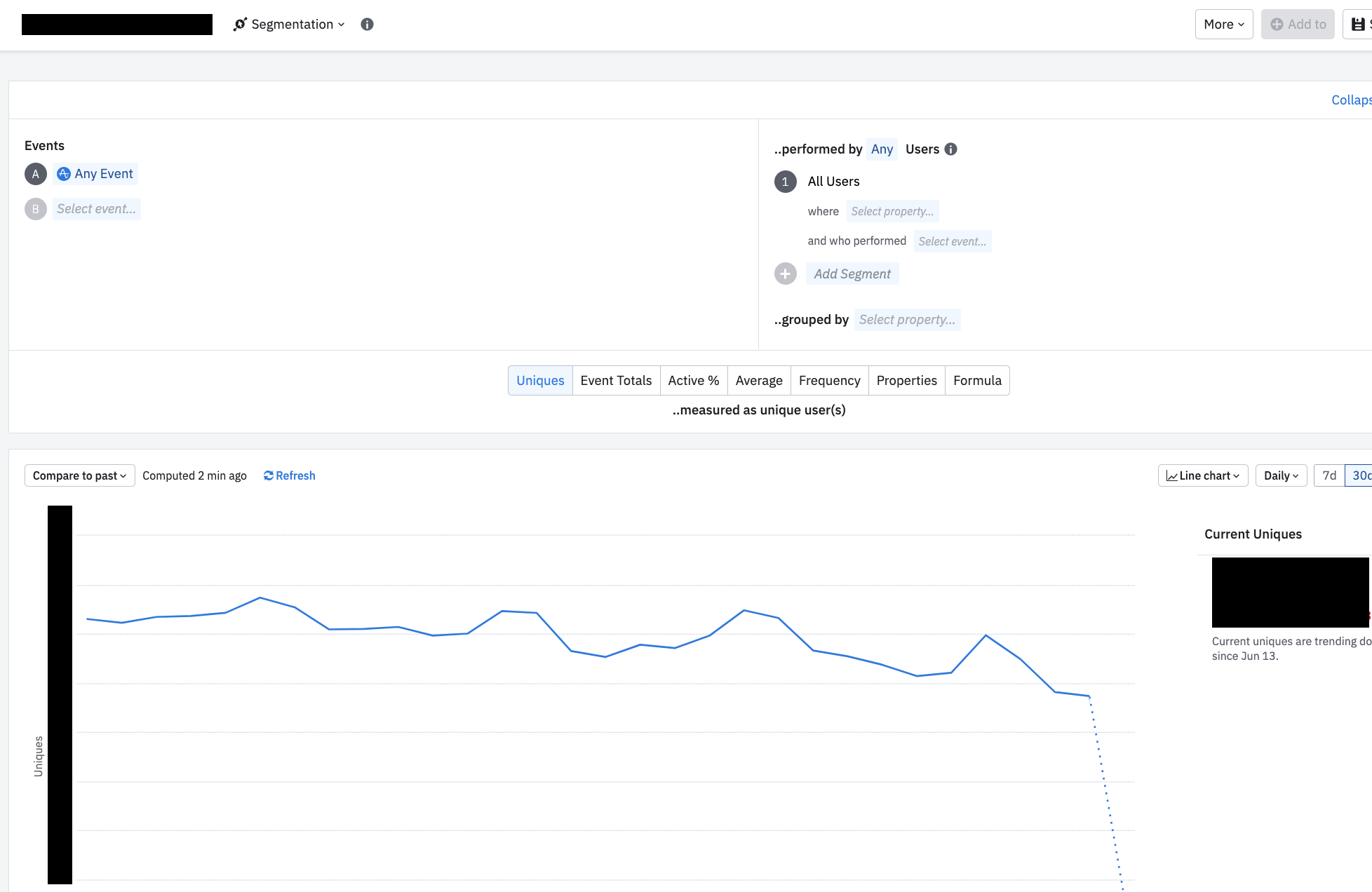Viewport: 1372px width, 892px height.
Task: Click the event A letter badge
Action: [36, 174]
